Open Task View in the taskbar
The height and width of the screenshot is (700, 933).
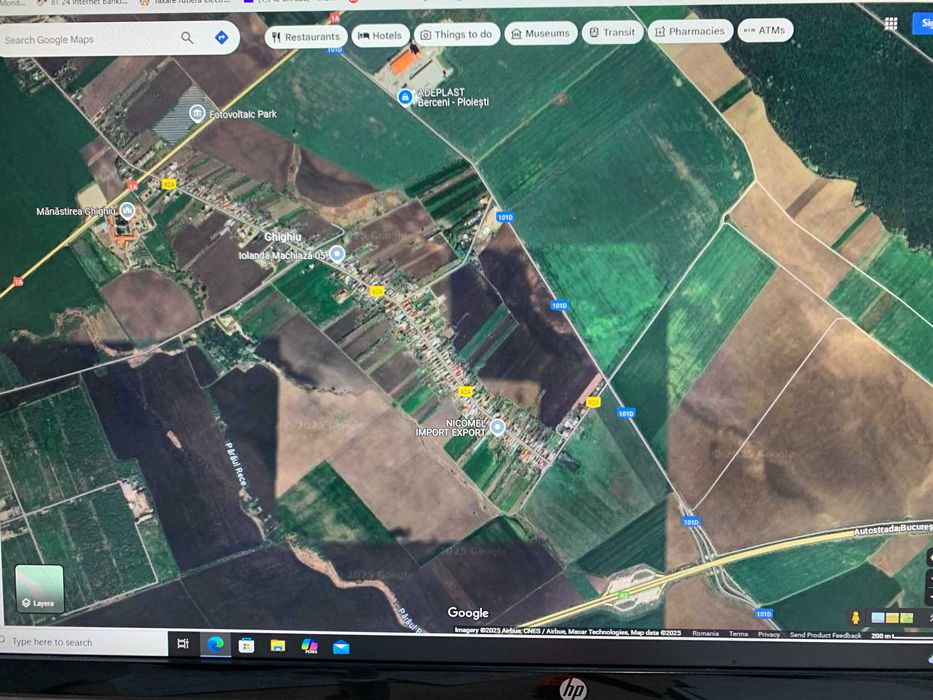(x=183, y=643)
